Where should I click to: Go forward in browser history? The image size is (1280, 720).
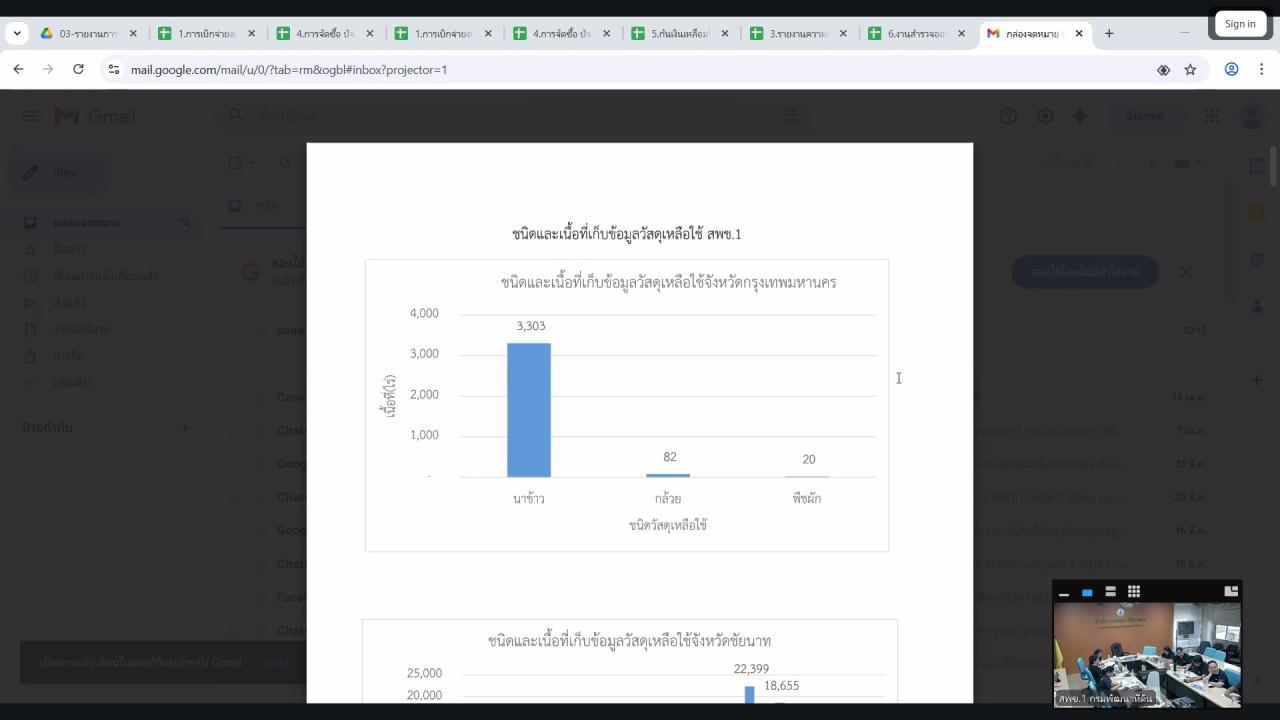coord(48,69)
